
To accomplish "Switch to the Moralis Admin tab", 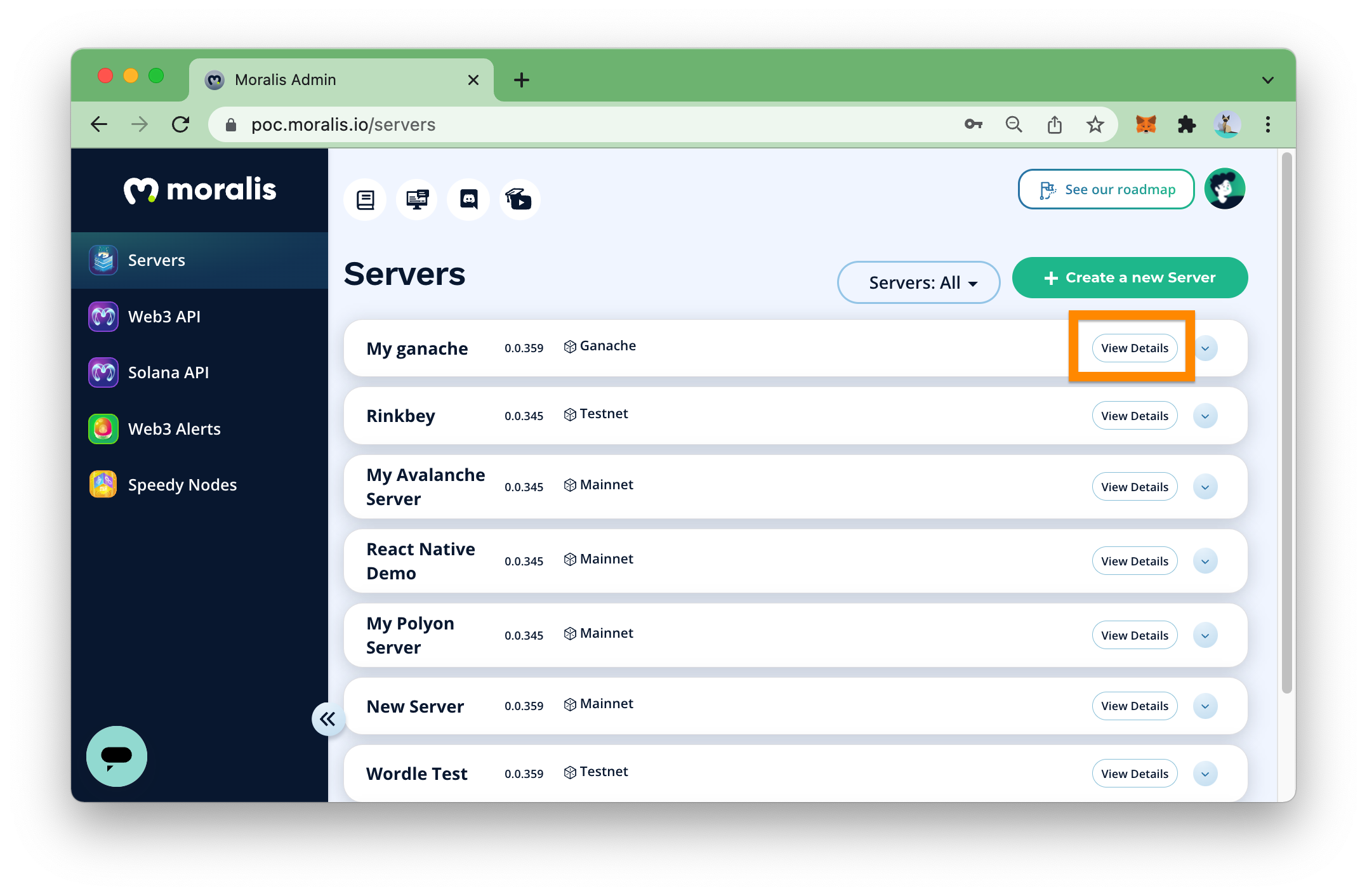I will pos(341,80).
